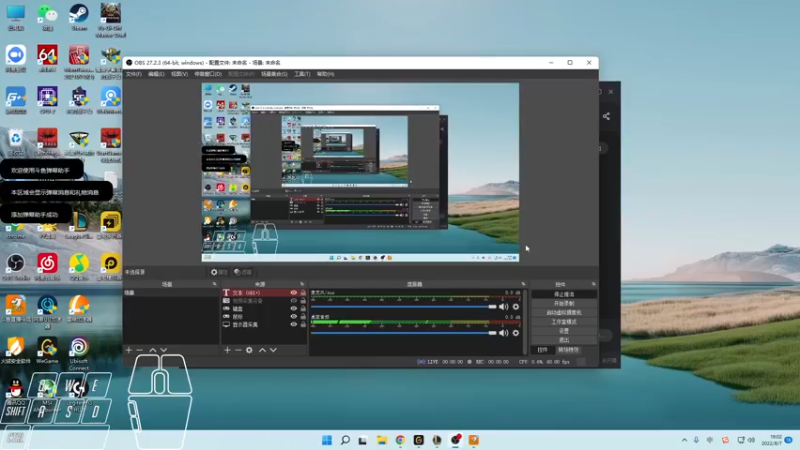800x450 pixels.
Task: Open the Ubisoft Connect desktop shortcut
Action: tap(79, 353)
